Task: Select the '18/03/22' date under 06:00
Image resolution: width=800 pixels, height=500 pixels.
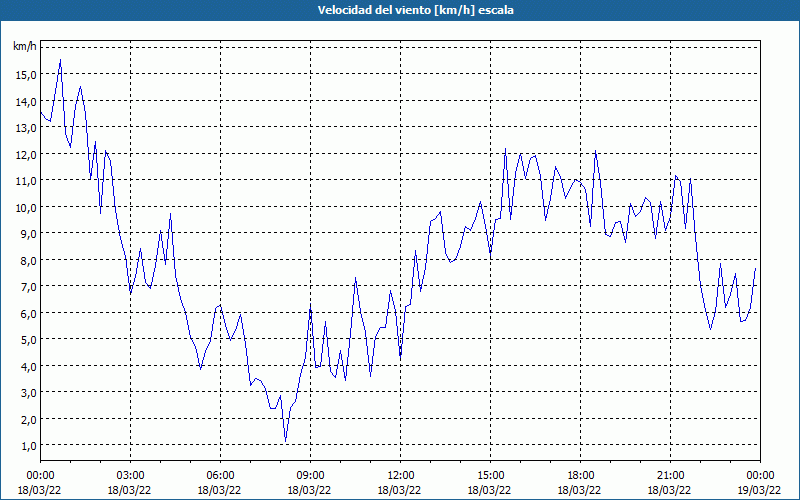Action: coord(219,490)
